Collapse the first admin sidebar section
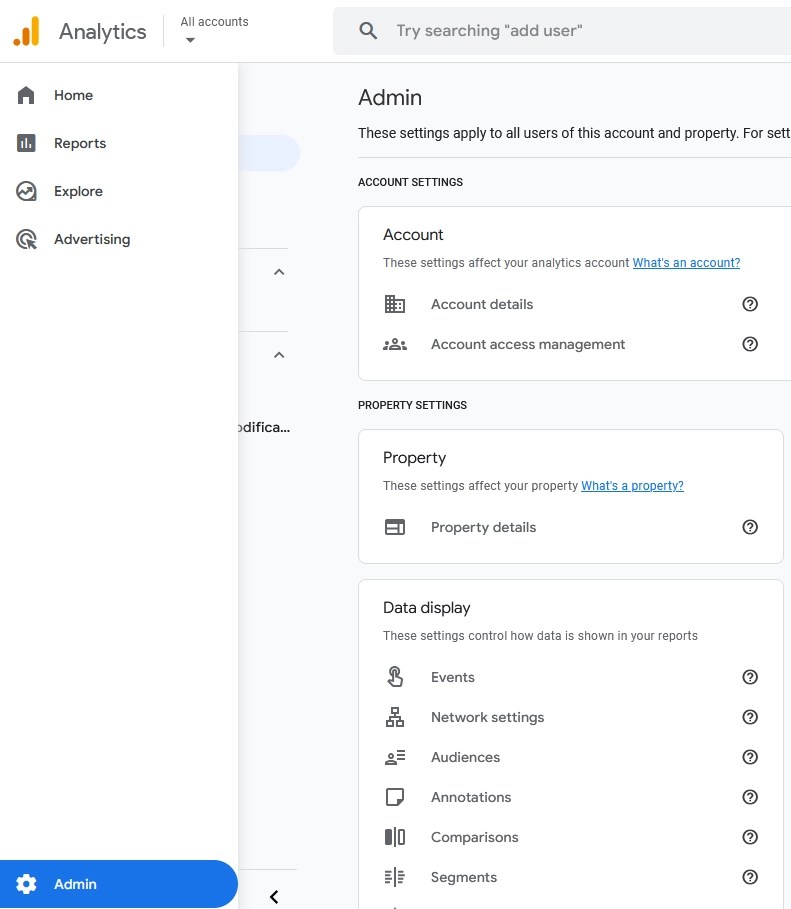The height and width of the screenshot is (909, 791). [279, 272]
